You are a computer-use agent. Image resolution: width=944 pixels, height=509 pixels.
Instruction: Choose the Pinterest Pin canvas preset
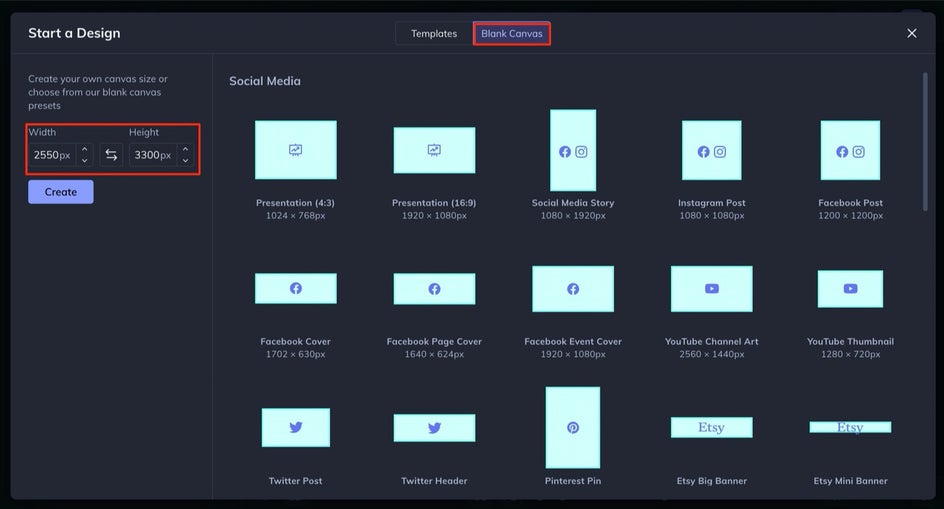coord(573,427)
